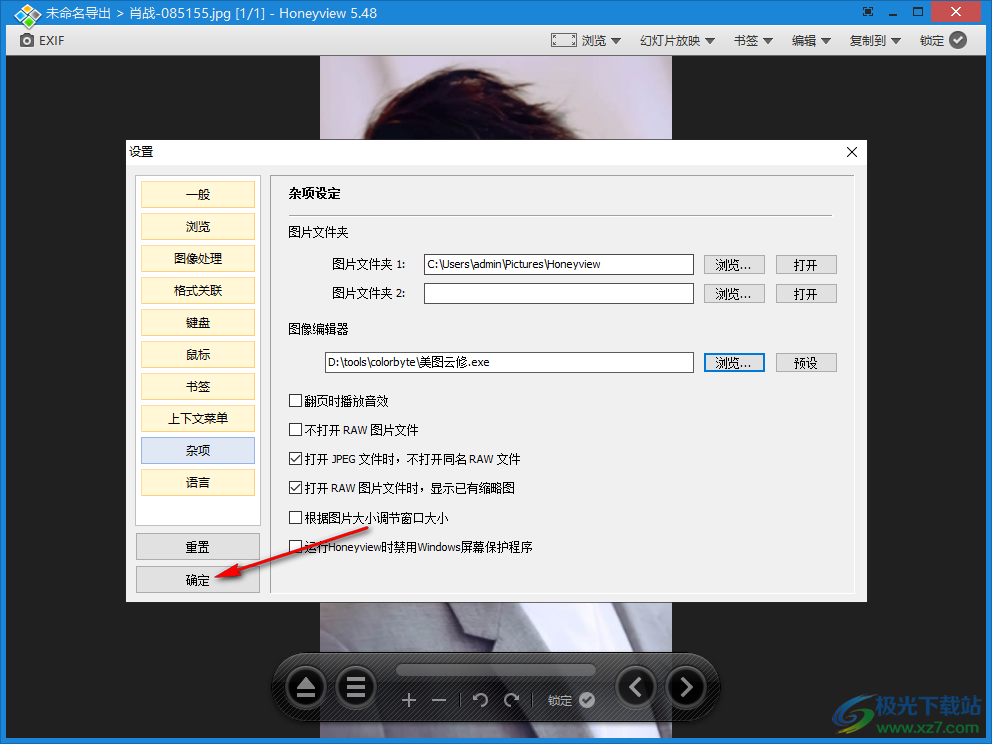Open the 一般 settings tab
992x744 pixels.
tap(198, 194)
